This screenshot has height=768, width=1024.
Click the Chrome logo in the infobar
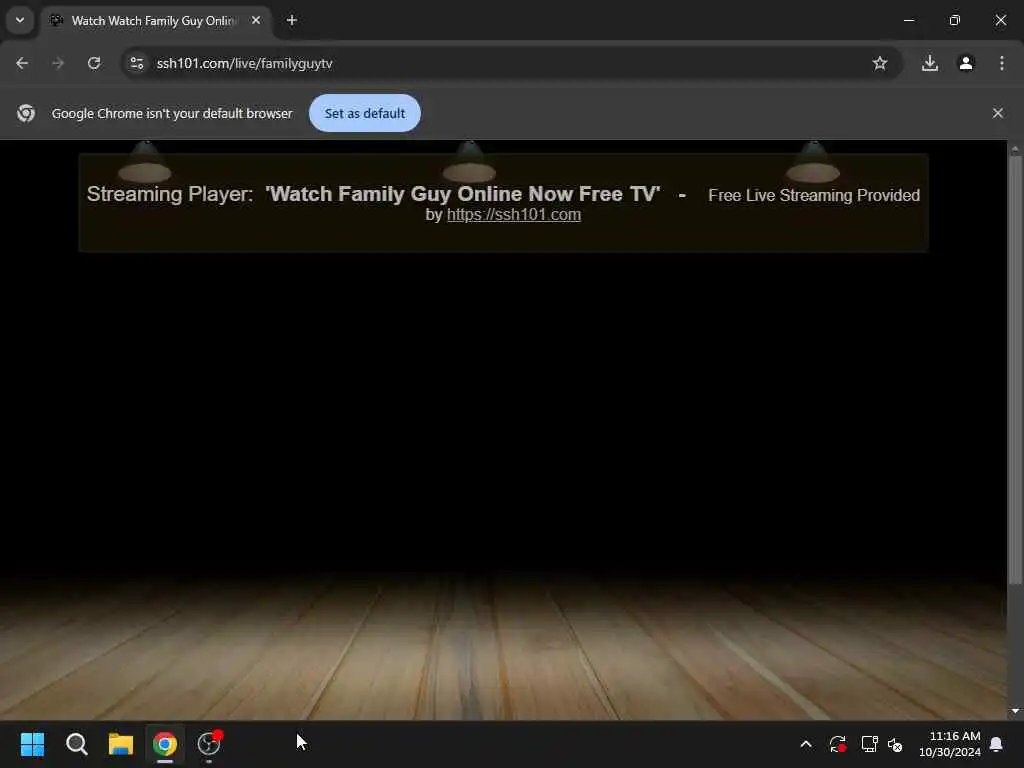tap(26, 113)
